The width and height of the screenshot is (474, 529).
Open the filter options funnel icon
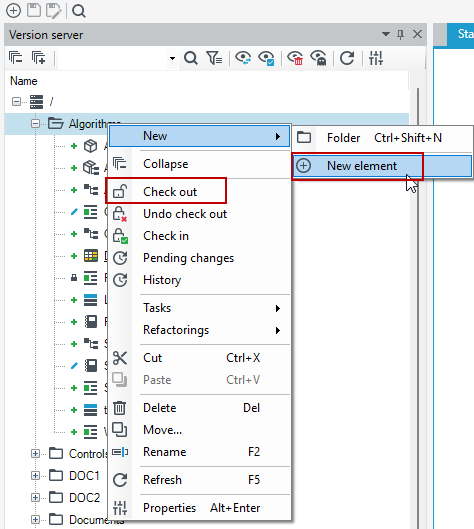point(214,58)
